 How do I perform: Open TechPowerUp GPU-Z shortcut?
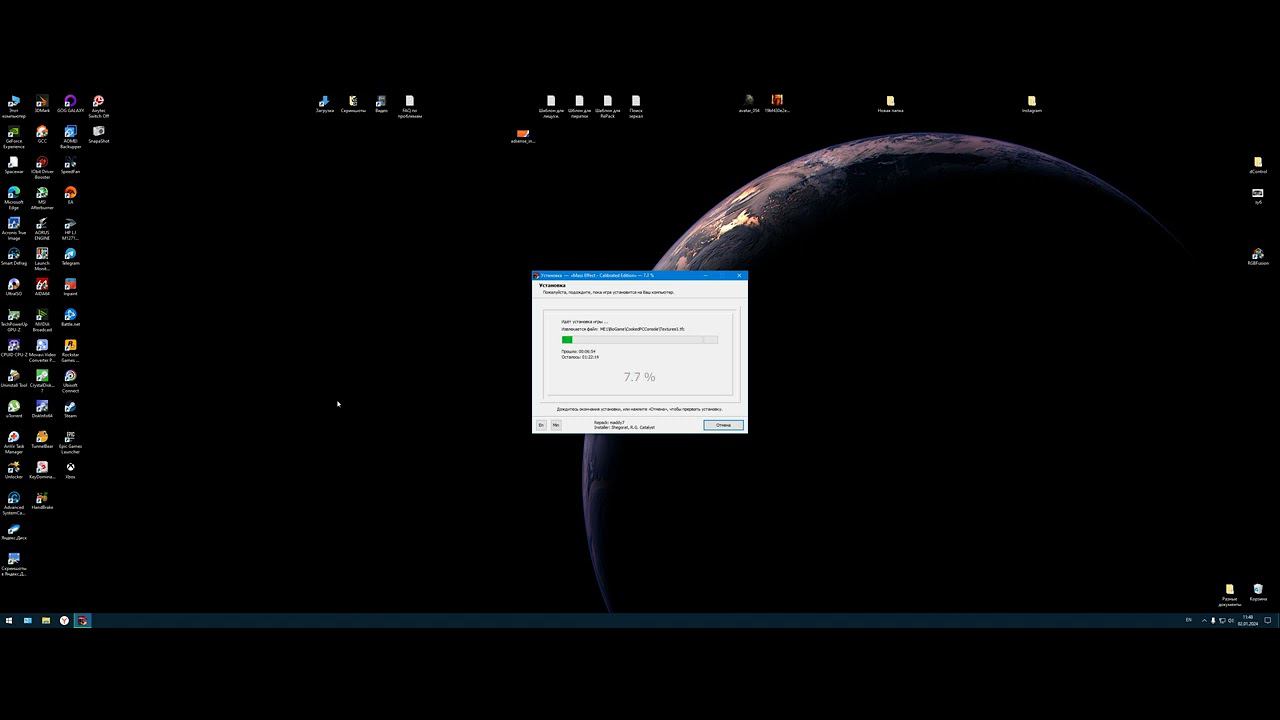click(x=14, y=321)
